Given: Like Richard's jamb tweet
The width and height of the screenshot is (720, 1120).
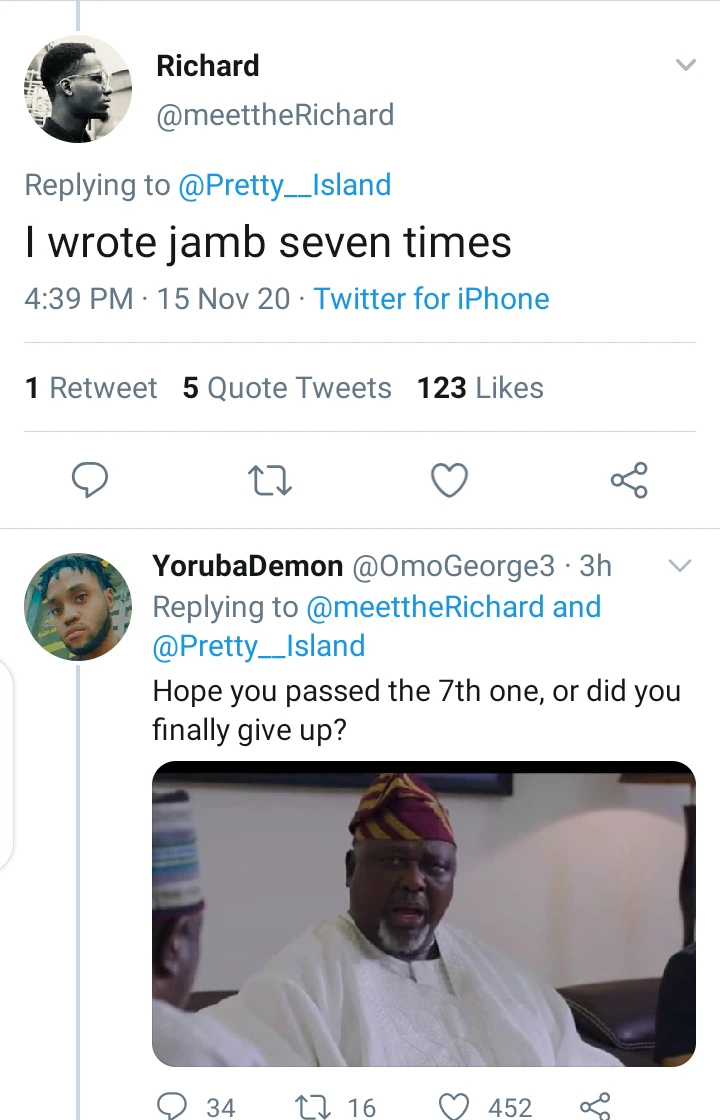Looking at the screenshot, I should (x=449, y=481).
